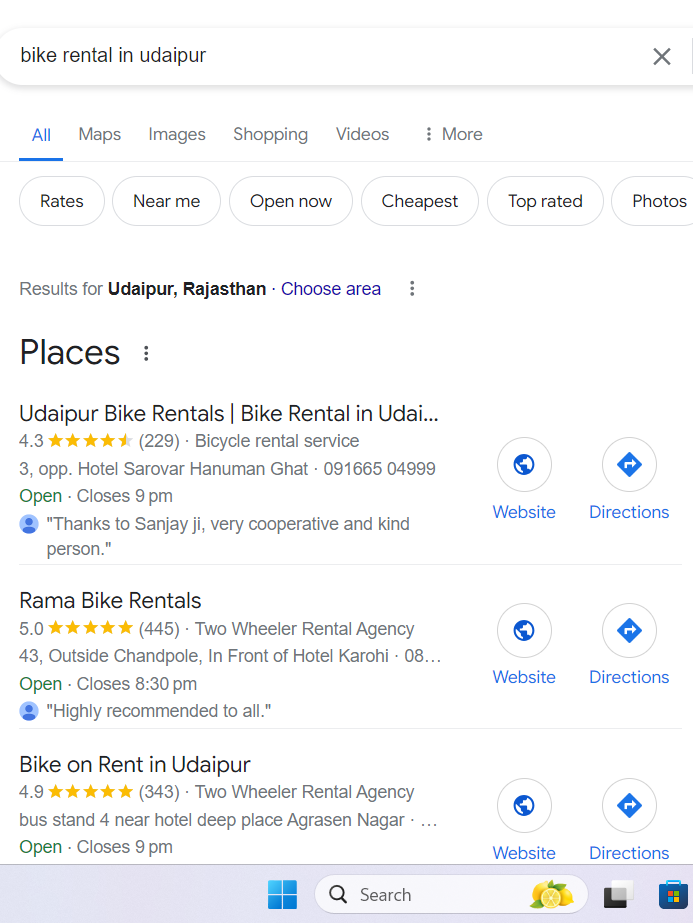693x923 pixels.
Task: Toggle the Open now filter chip
Action: (x=290, y=201)
